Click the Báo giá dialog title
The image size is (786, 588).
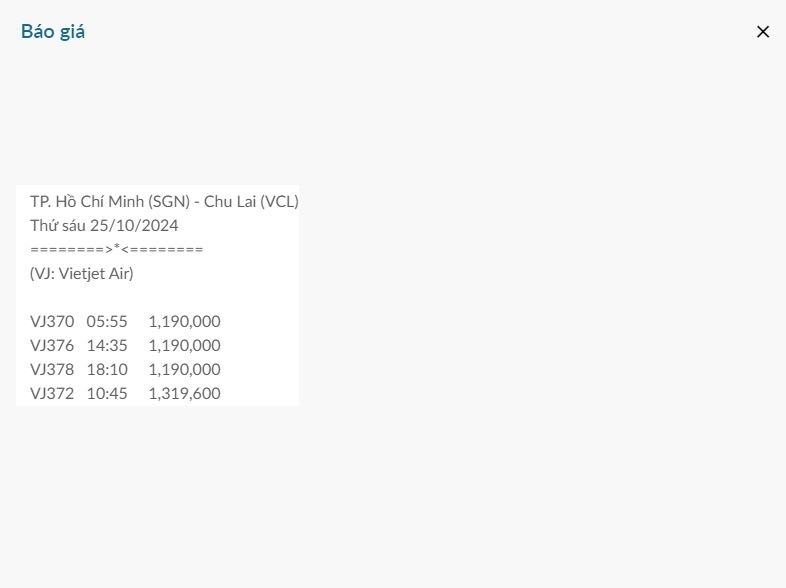(53, 31)
